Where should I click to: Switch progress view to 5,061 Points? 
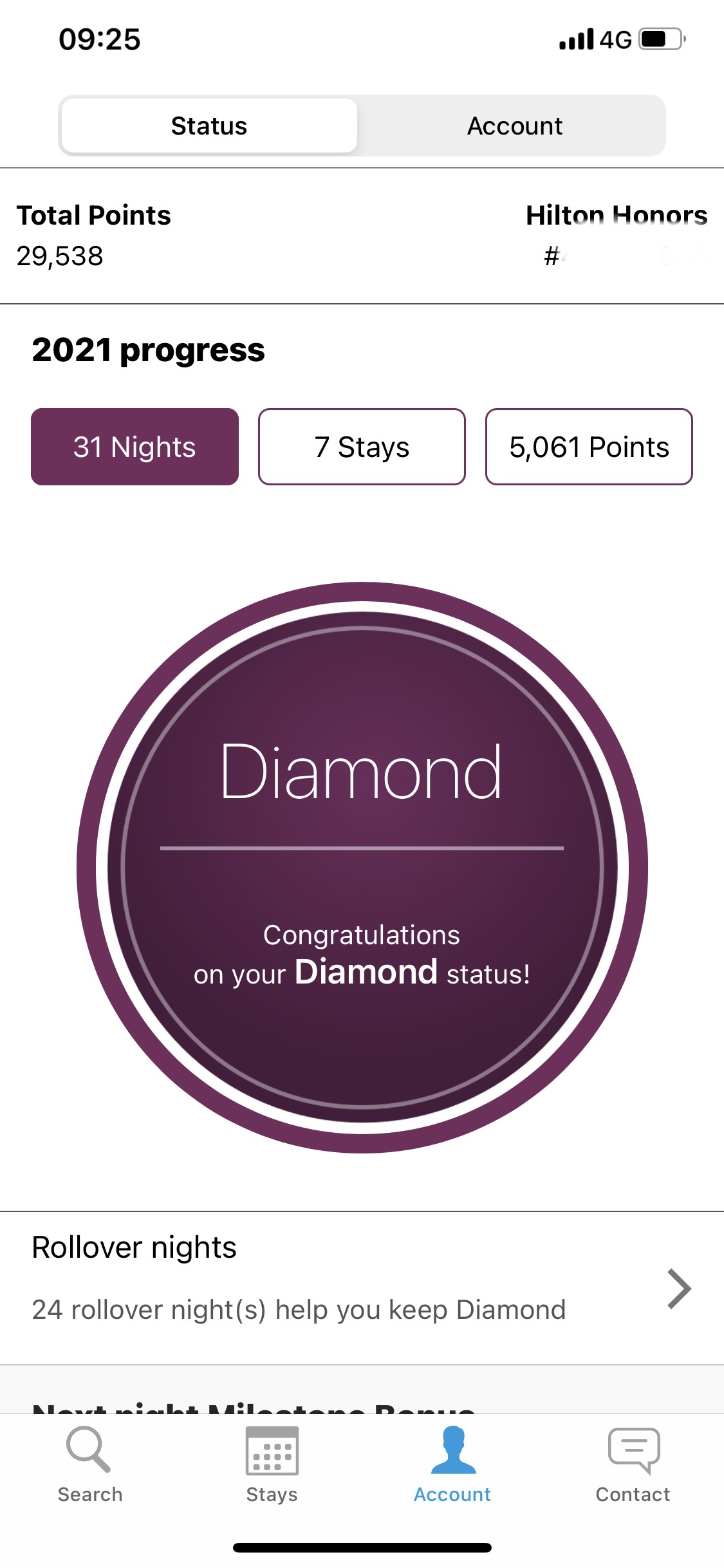tap(589, 447)
